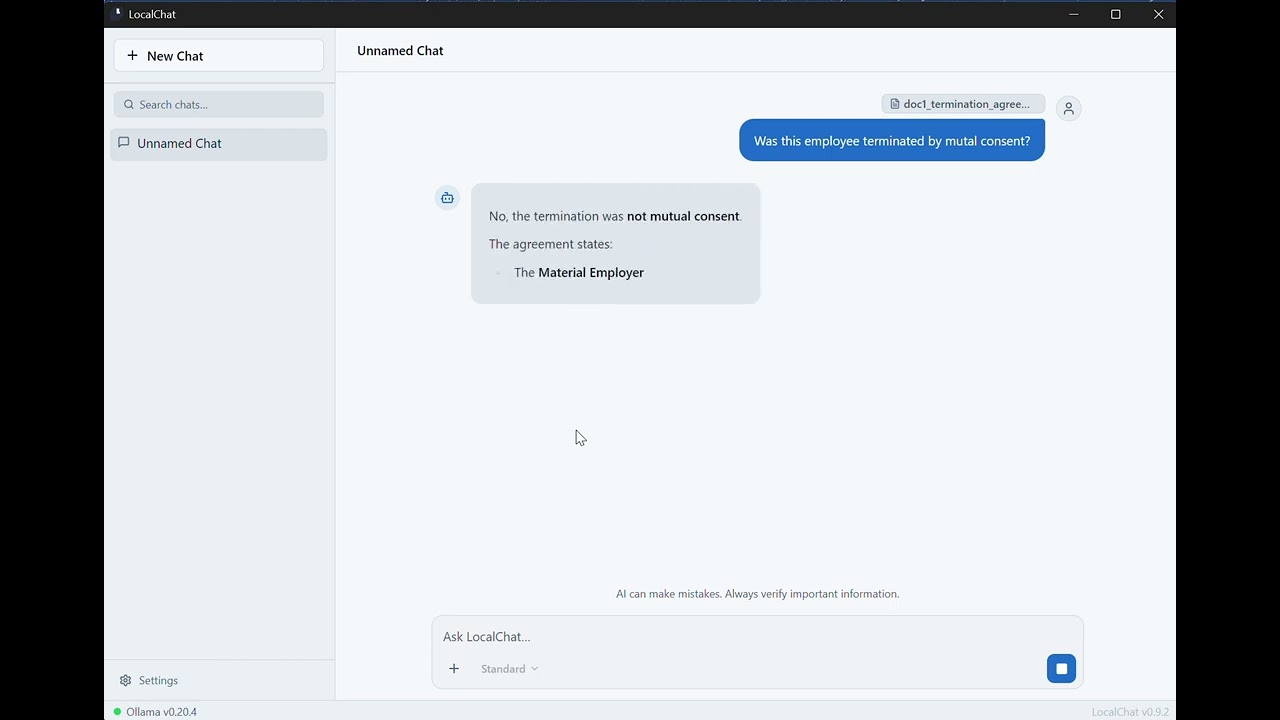Click the Ollama v0.20.4 status text

pyautogui.click(x=161, y=712)
